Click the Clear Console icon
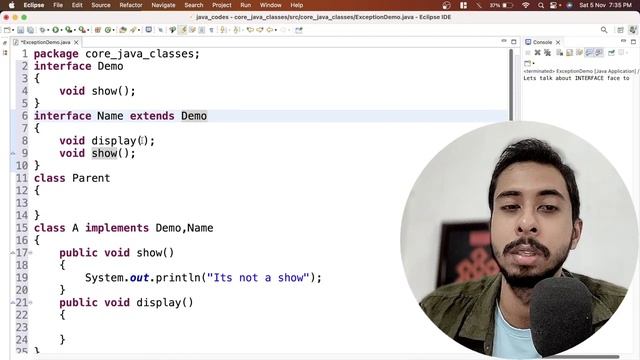 tap(560, 52)
